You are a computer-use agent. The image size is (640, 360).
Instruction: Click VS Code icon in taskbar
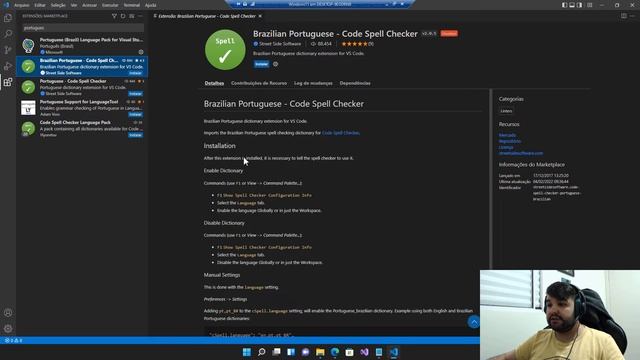click(x=393, y=352)
